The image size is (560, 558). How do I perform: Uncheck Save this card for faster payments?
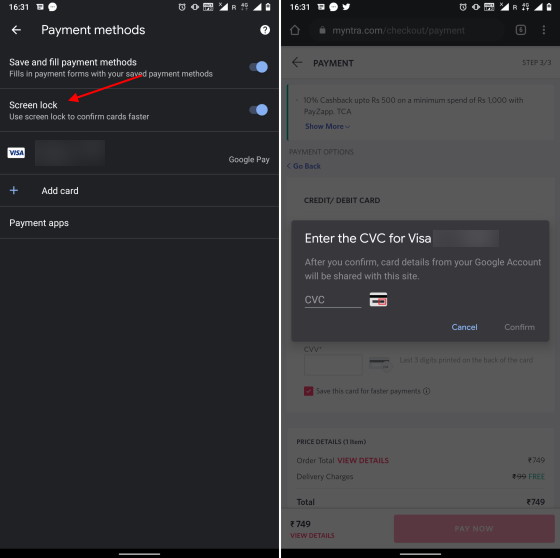[x=309, y=391]
